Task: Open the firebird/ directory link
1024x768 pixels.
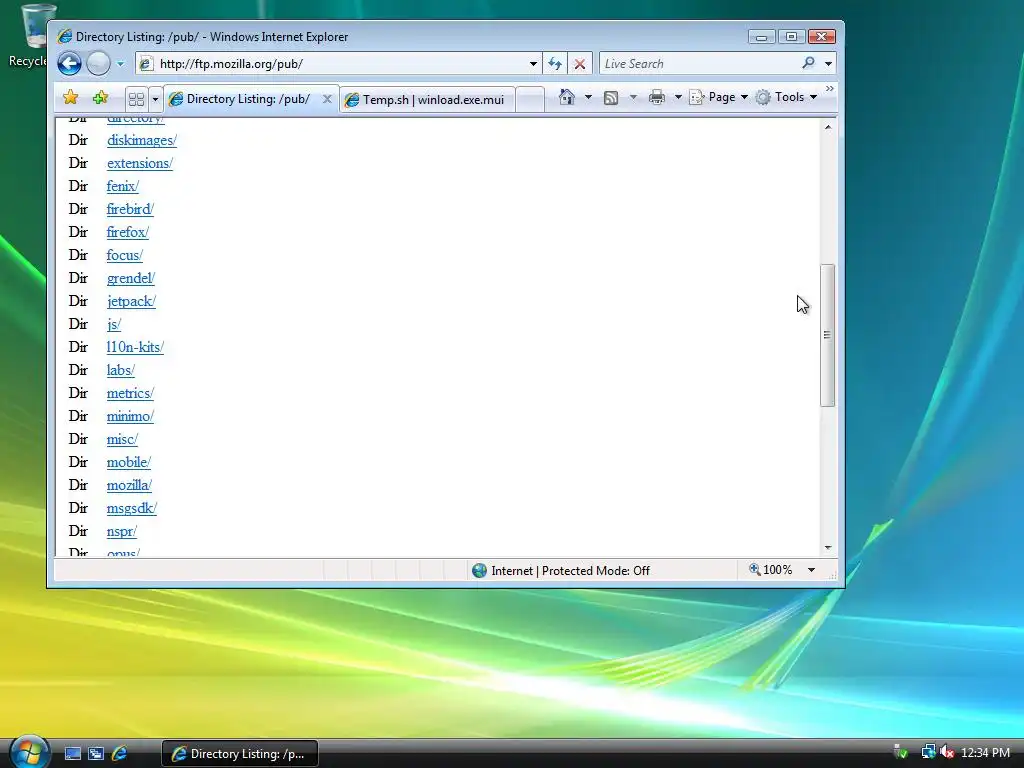Action: (130, 209)
